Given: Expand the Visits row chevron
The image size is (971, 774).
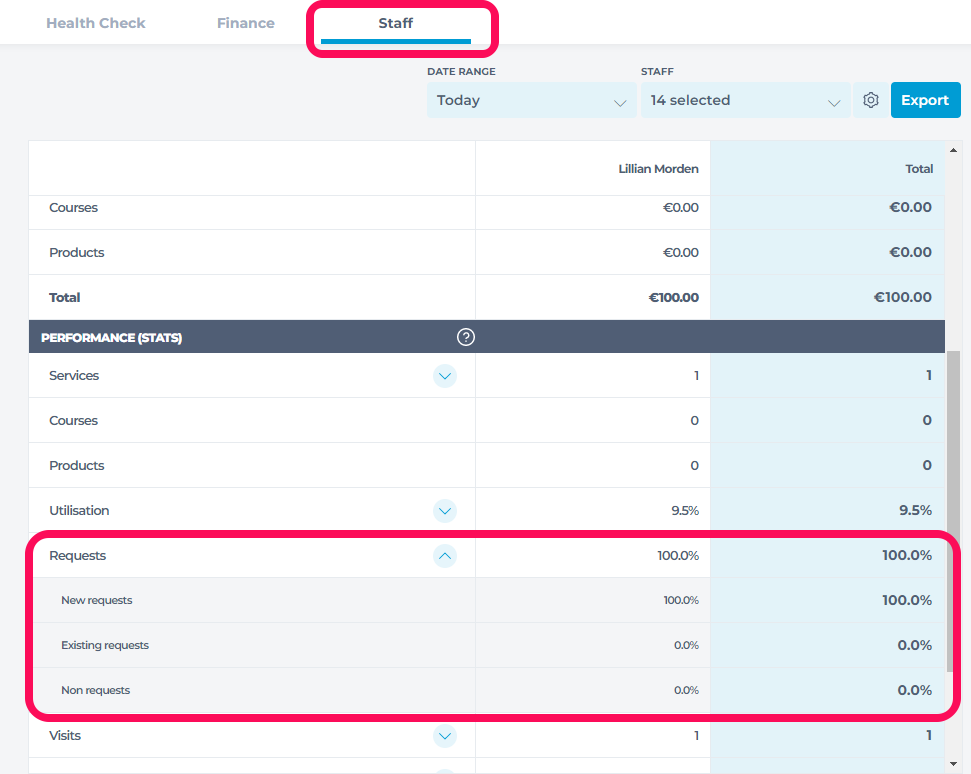Looking at the screenshot, I should (x=445, y=736).
